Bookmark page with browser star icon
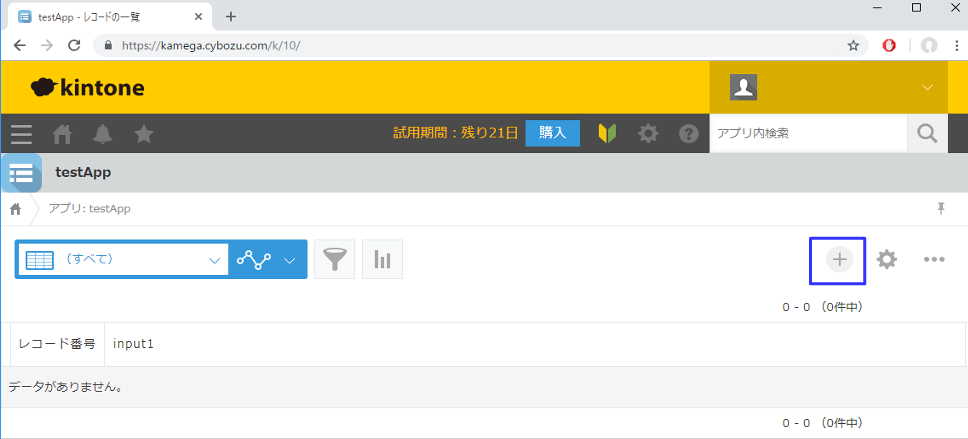 pyautogui.click(x=853, y=45)
